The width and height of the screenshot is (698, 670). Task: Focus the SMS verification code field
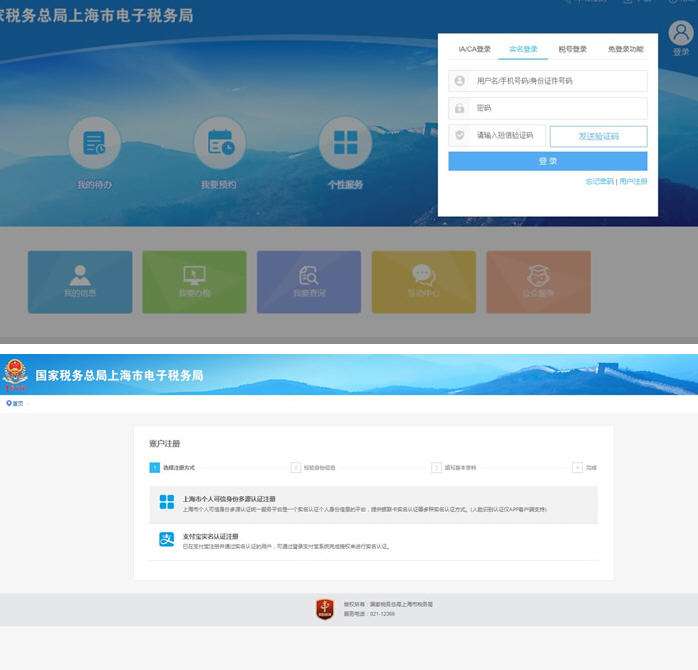pos(497,136)
